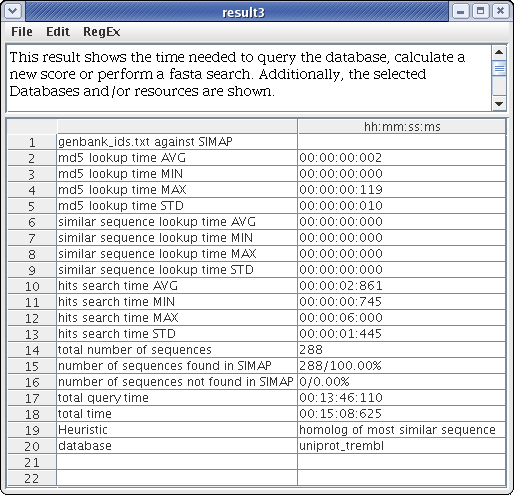The width and height of the screenshot is (514, 495).
Task: Click the description scroll up arrow
Action: pyautogui.click(x=499, y=52)
